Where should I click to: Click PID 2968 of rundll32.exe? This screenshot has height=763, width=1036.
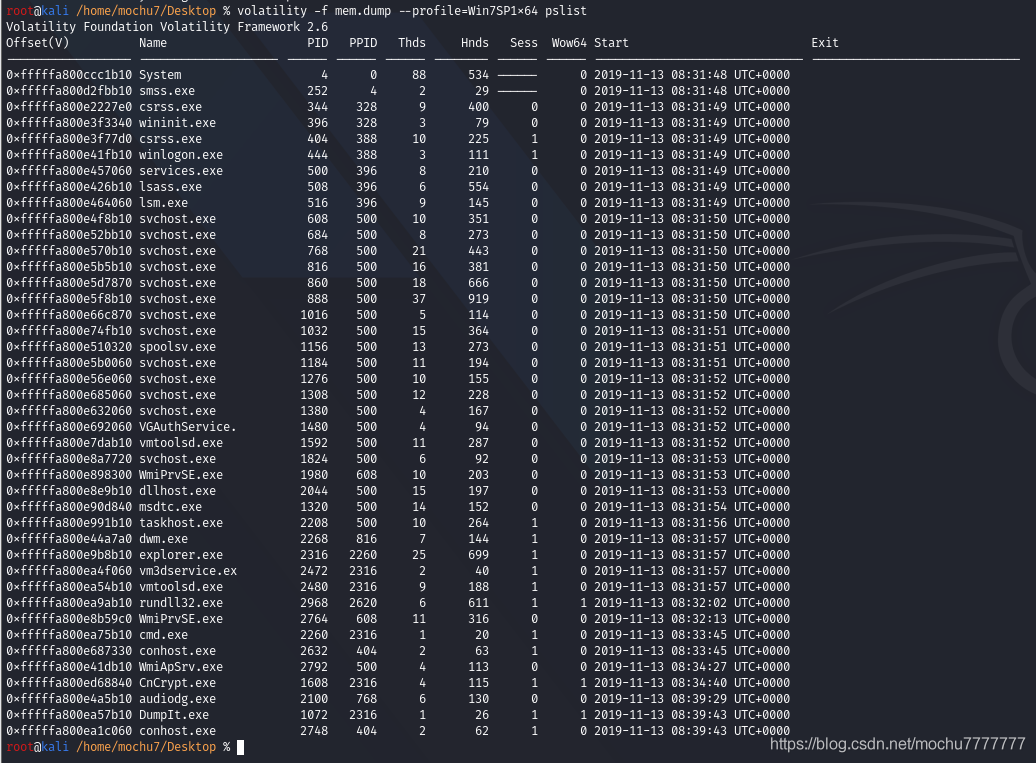pyautogui.click(x=314, y=602)
